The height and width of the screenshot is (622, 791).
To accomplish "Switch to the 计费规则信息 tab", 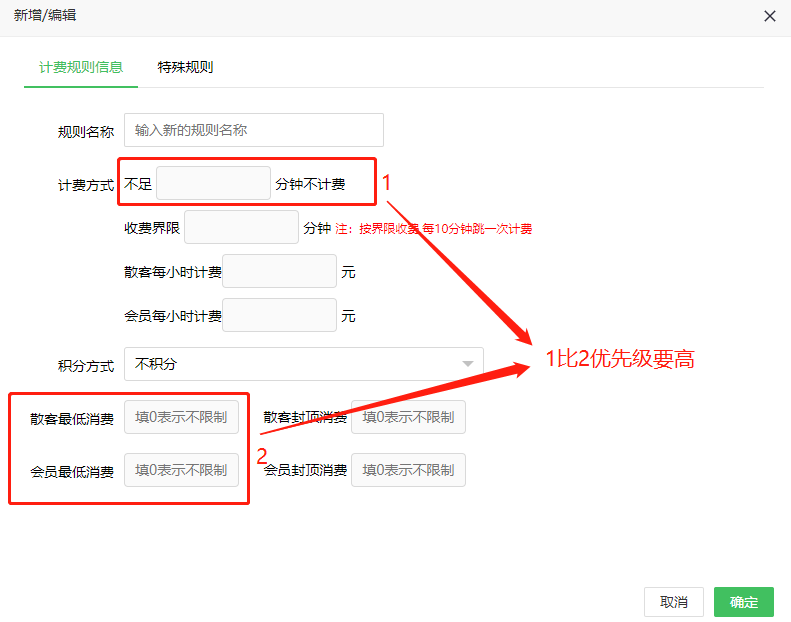I will coord(81,67).
